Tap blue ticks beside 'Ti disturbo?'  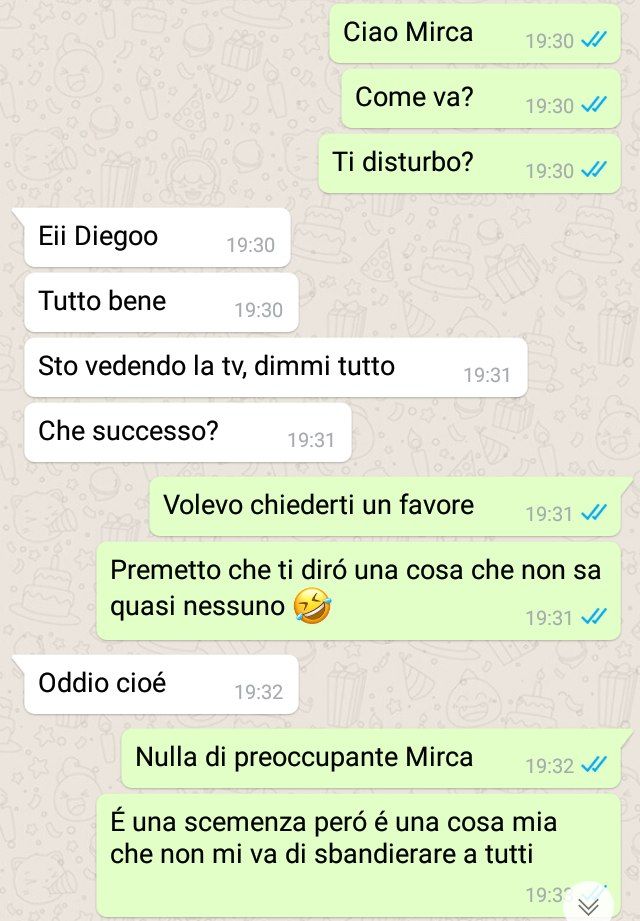click(x=594, y=170)
